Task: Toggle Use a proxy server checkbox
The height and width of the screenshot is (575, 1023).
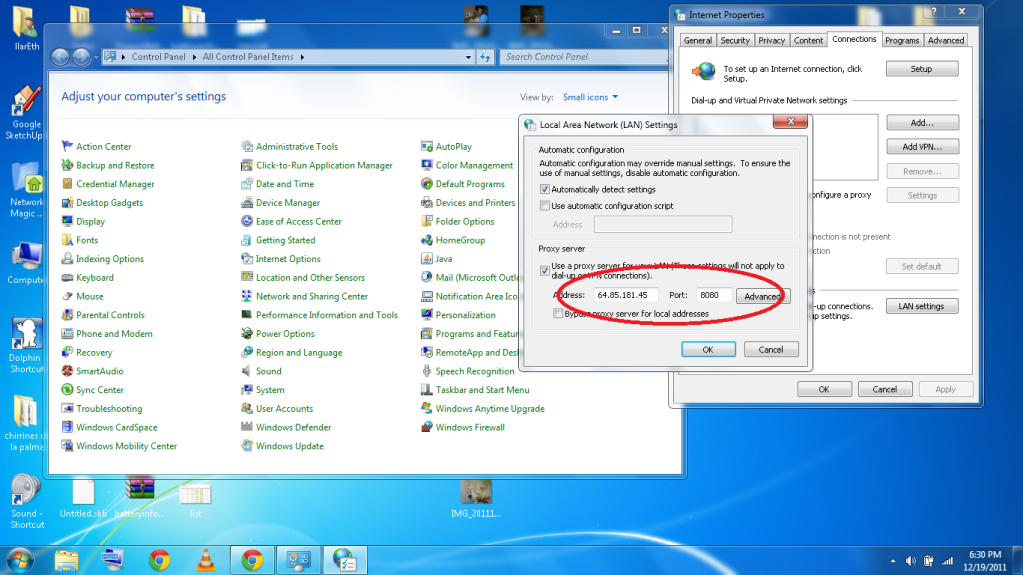Action: click(x=545, y=270)
